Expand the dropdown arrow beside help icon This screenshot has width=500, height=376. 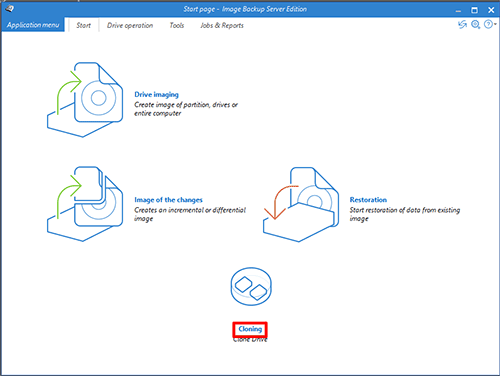(495, 24)
